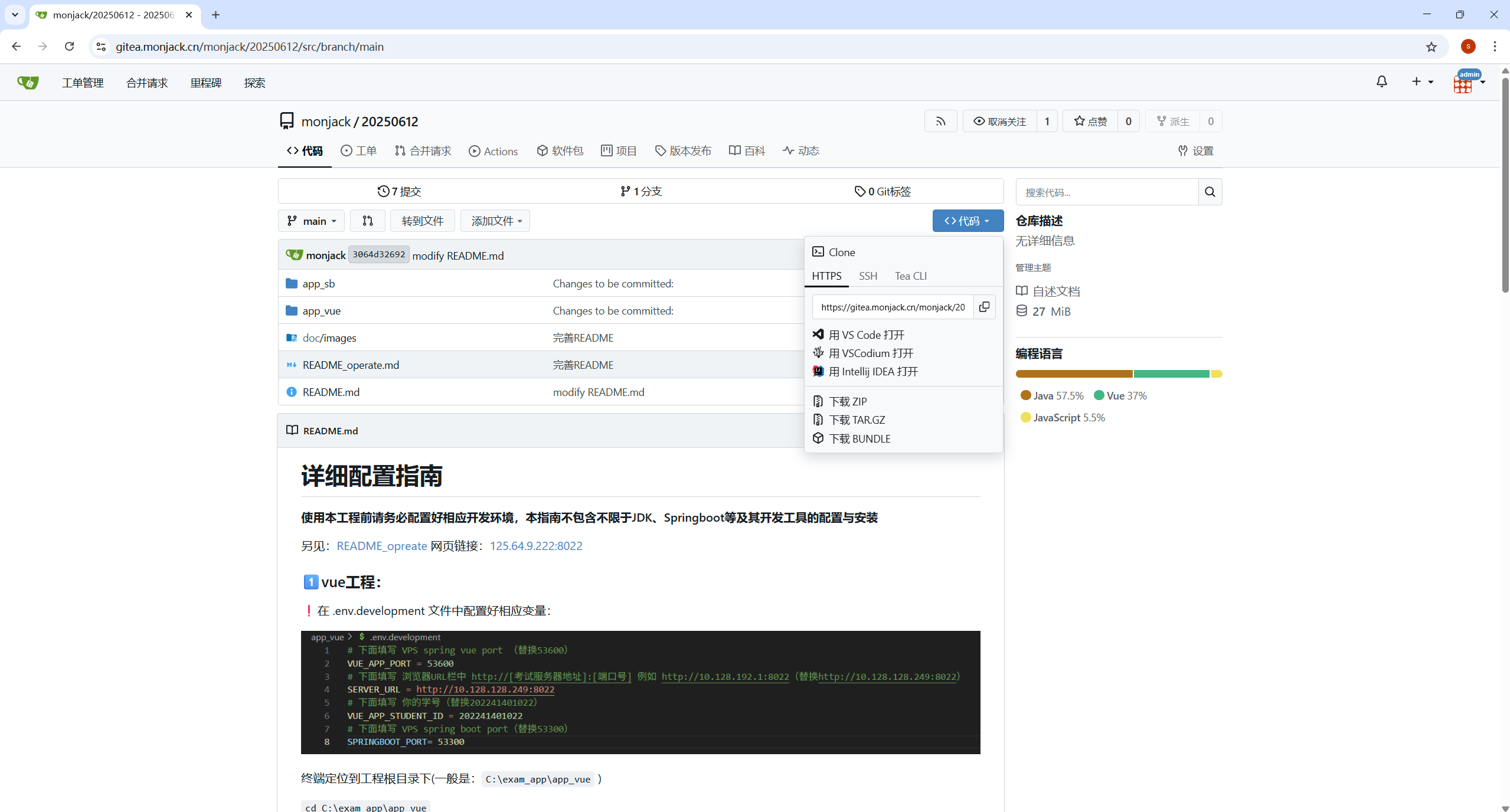Open the notifications bell
This screenshot has height=812, width=1510.
pyautogui.click(x=1381, y=82)
